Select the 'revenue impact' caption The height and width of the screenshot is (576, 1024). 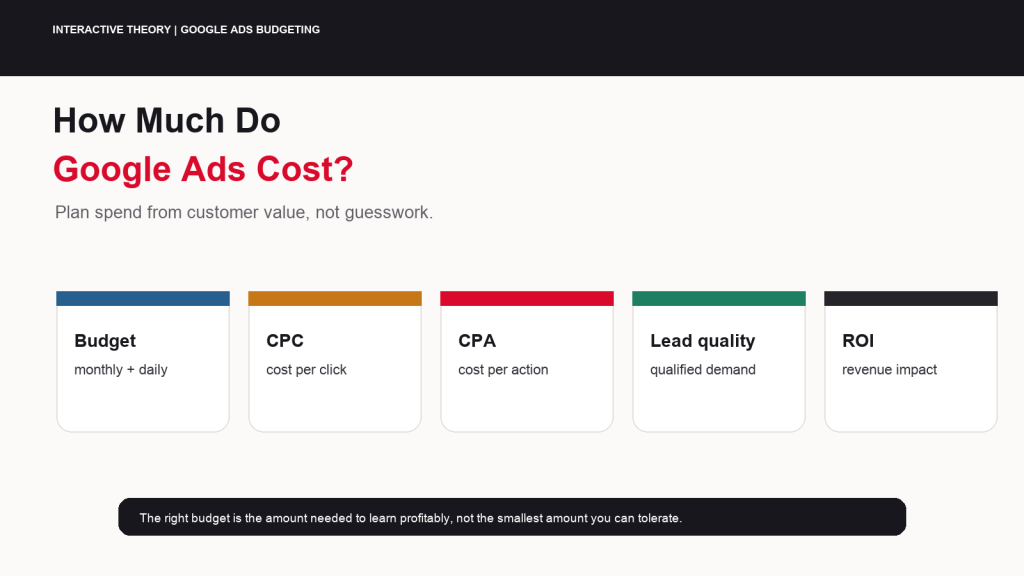(x=889, y=370)
